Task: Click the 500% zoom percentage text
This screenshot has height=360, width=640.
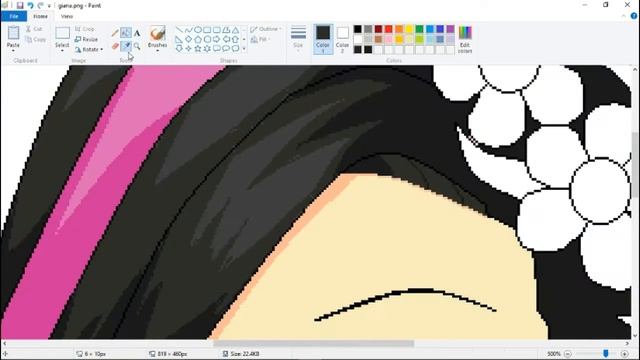Action: tap(553, 354)
